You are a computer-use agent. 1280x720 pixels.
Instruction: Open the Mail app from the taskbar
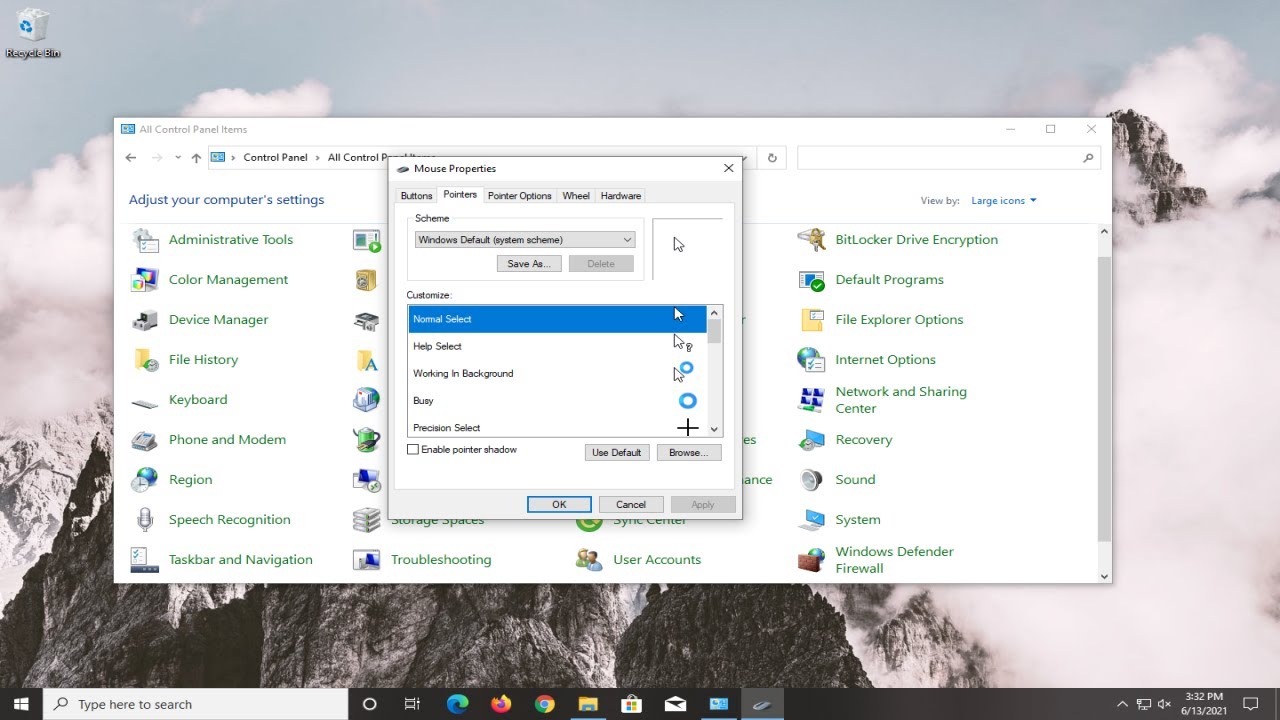coord(675,704)
